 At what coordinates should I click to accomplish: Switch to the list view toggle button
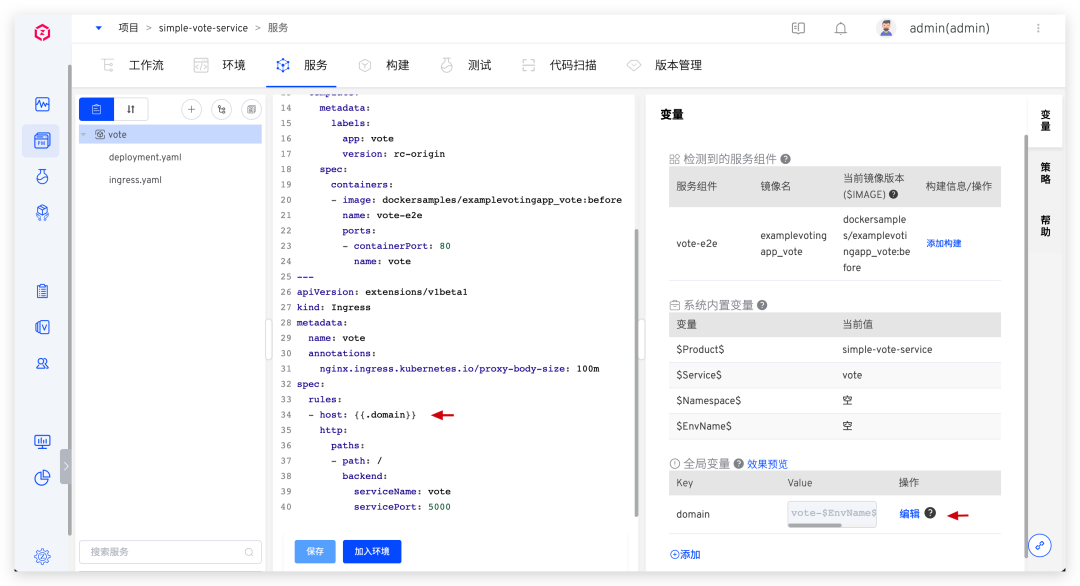tap(96, 109)
